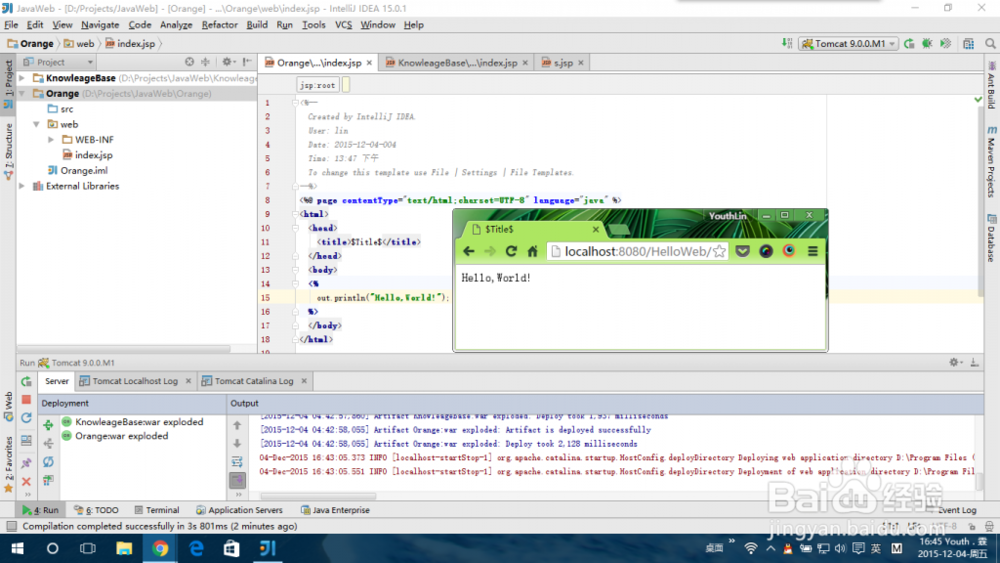This screenshot has width=1000, height=563.
Task: Stop the Tomcat server with red square
Action: (x=26, y=400)
